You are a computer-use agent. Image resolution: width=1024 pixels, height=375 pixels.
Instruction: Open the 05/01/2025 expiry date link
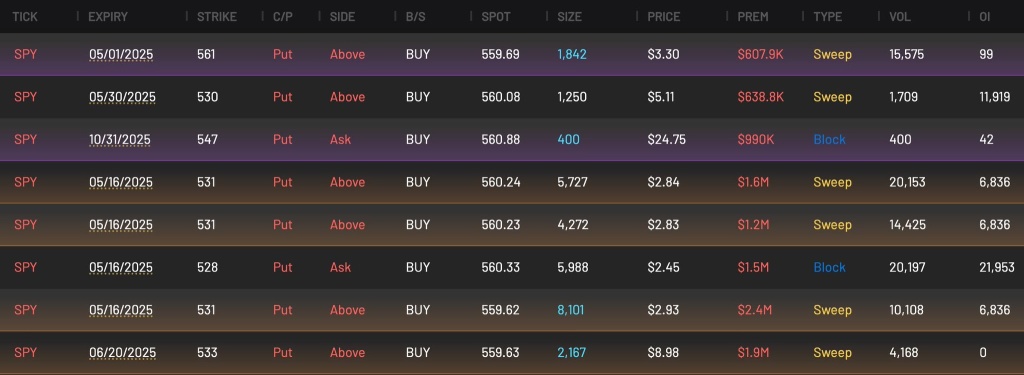pos(121,55)
